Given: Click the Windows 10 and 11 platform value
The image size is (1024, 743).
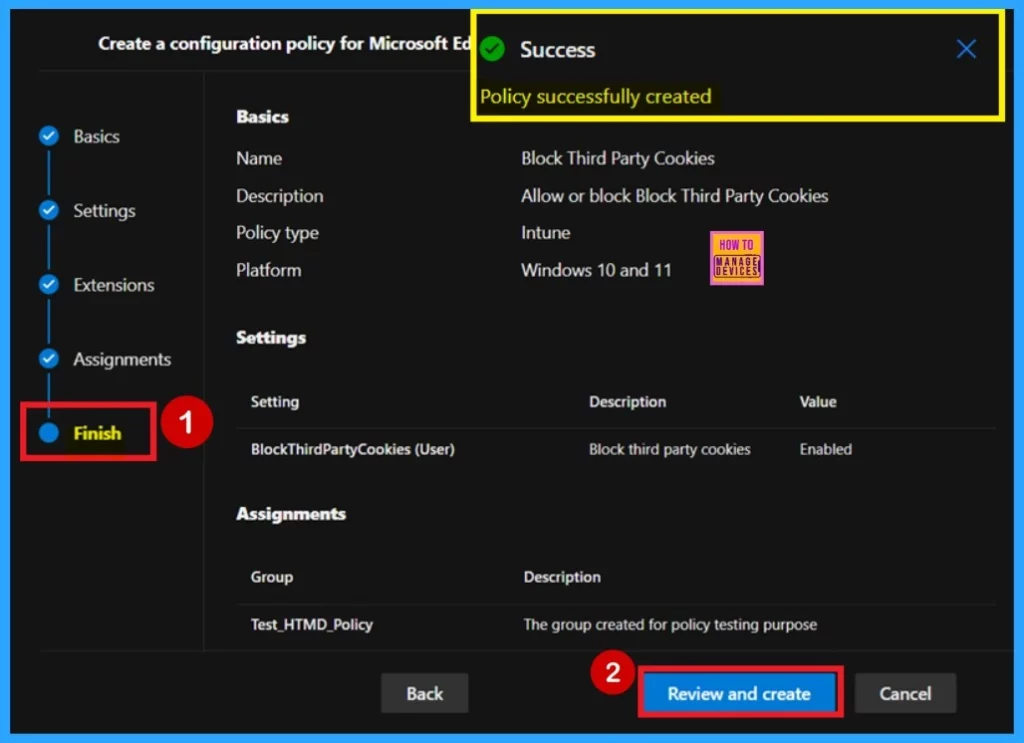Looking at the screenshot, I should 596,270.
